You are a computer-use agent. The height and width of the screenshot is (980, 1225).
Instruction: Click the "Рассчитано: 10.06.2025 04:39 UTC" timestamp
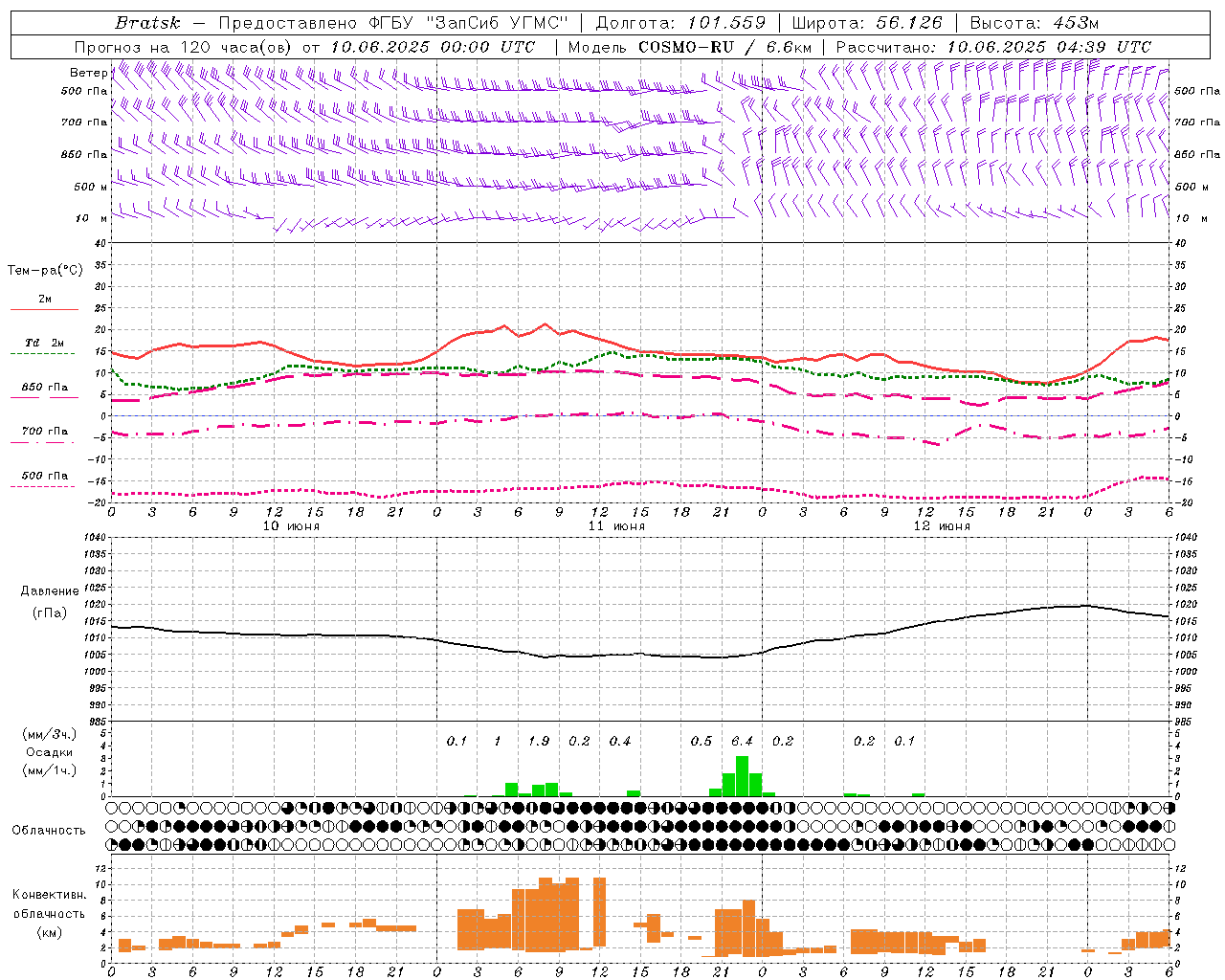[993, 47]
